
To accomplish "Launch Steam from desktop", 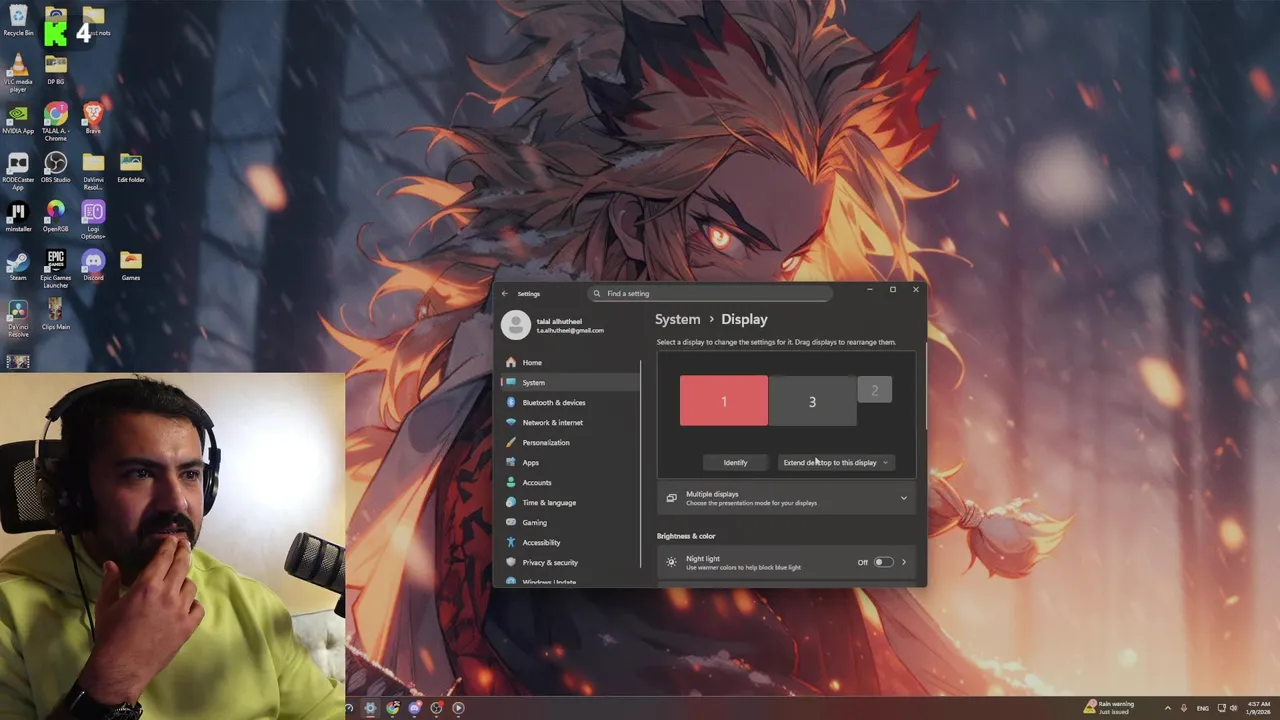I will click(18, 266).
